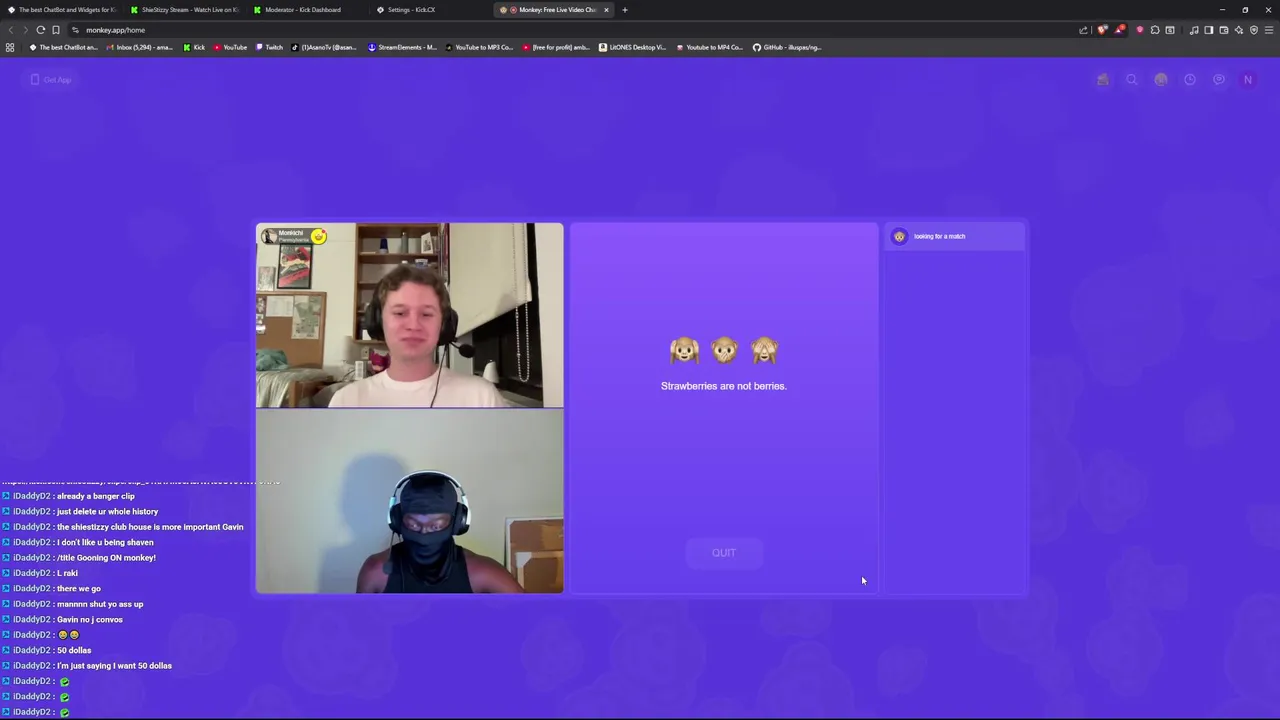Click the media control music note icon
1280x720 pixels.
point(1194,30)
